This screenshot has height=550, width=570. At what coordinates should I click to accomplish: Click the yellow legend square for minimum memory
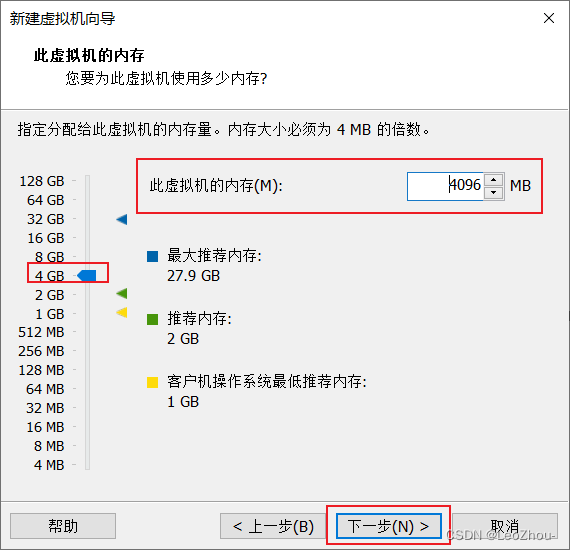click(152, 382)
